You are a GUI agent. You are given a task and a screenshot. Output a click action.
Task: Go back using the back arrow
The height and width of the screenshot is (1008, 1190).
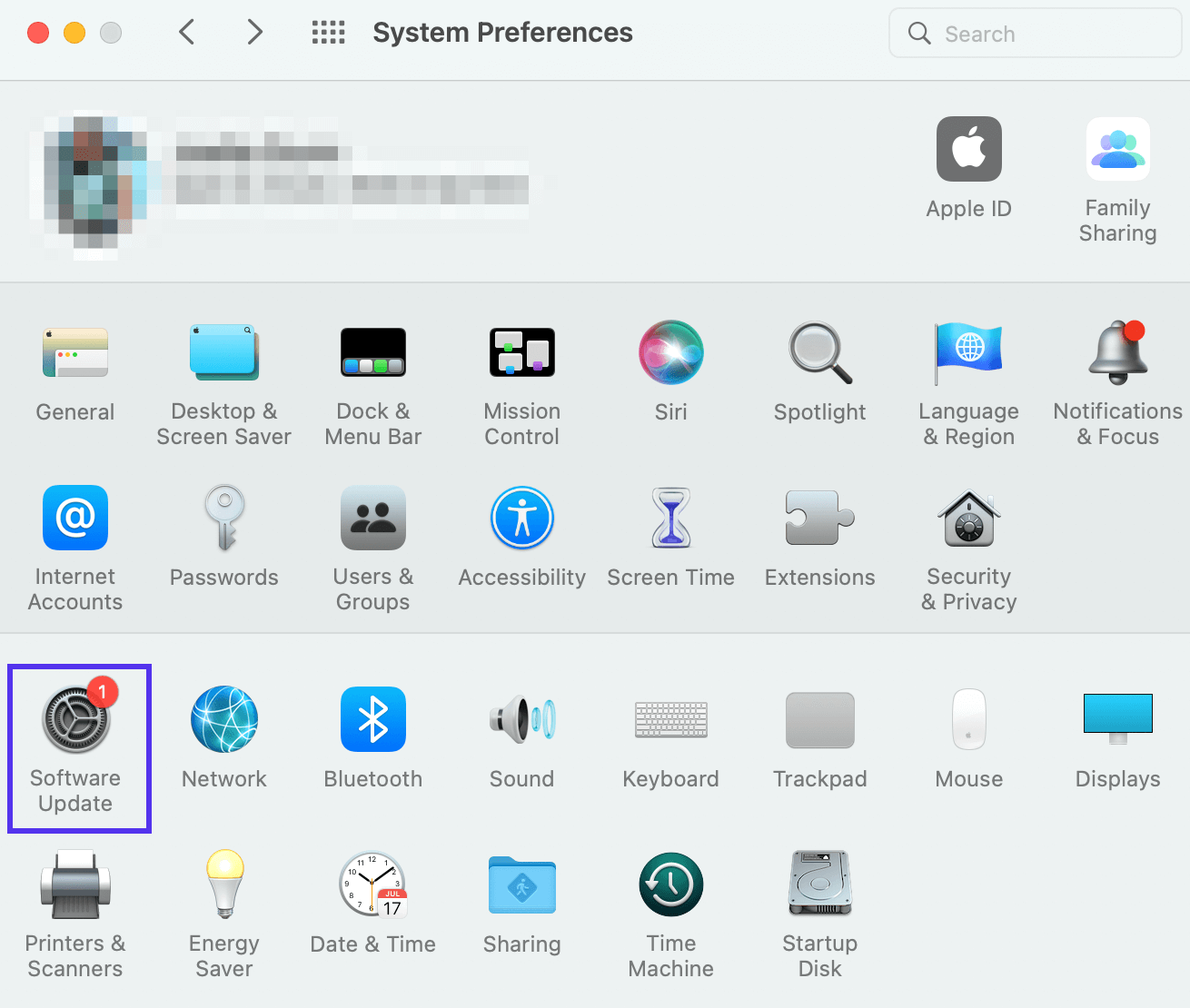click(186, 32)
